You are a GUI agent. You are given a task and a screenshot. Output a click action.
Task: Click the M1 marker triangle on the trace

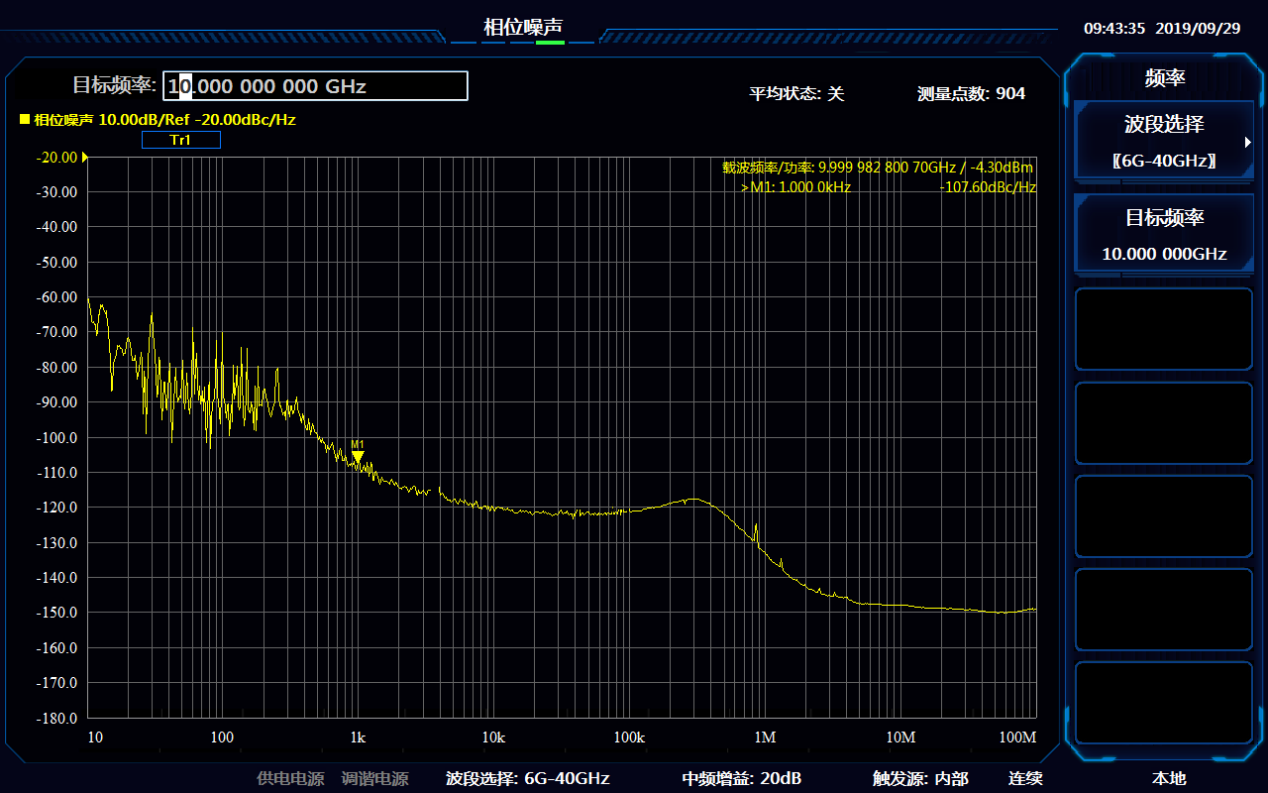358,457
